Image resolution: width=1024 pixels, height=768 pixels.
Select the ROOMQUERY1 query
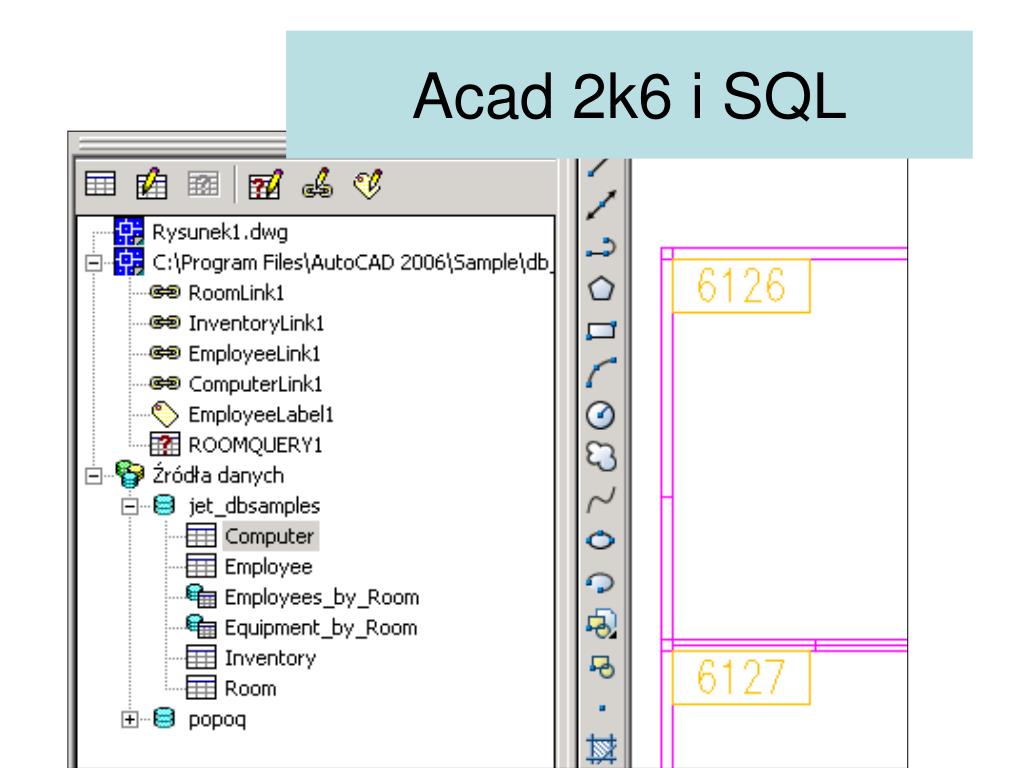click(x=255, y=445)
